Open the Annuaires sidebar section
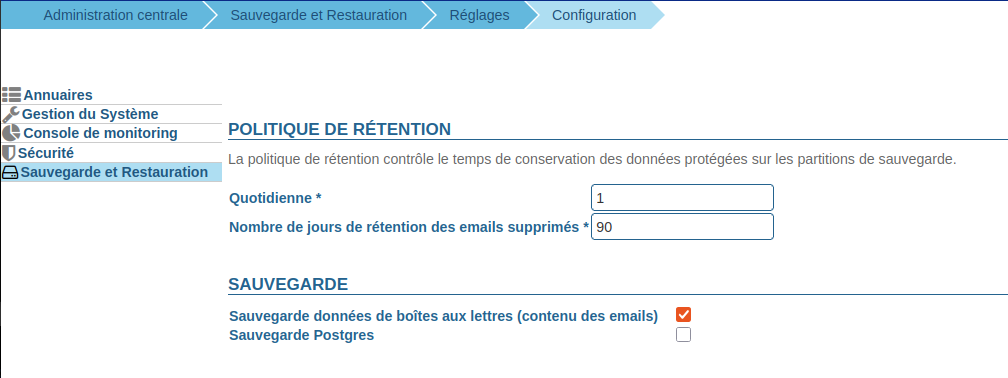Viewport: 1008px width, 378px height. (x=58, y=95)
